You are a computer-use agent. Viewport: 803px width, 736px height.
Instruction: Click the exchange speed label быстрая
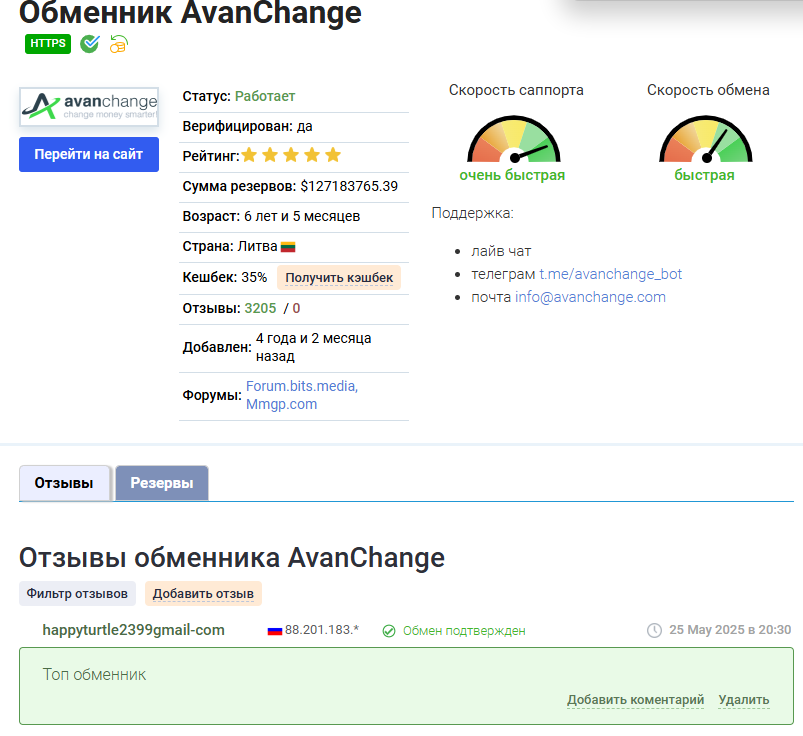704,175
